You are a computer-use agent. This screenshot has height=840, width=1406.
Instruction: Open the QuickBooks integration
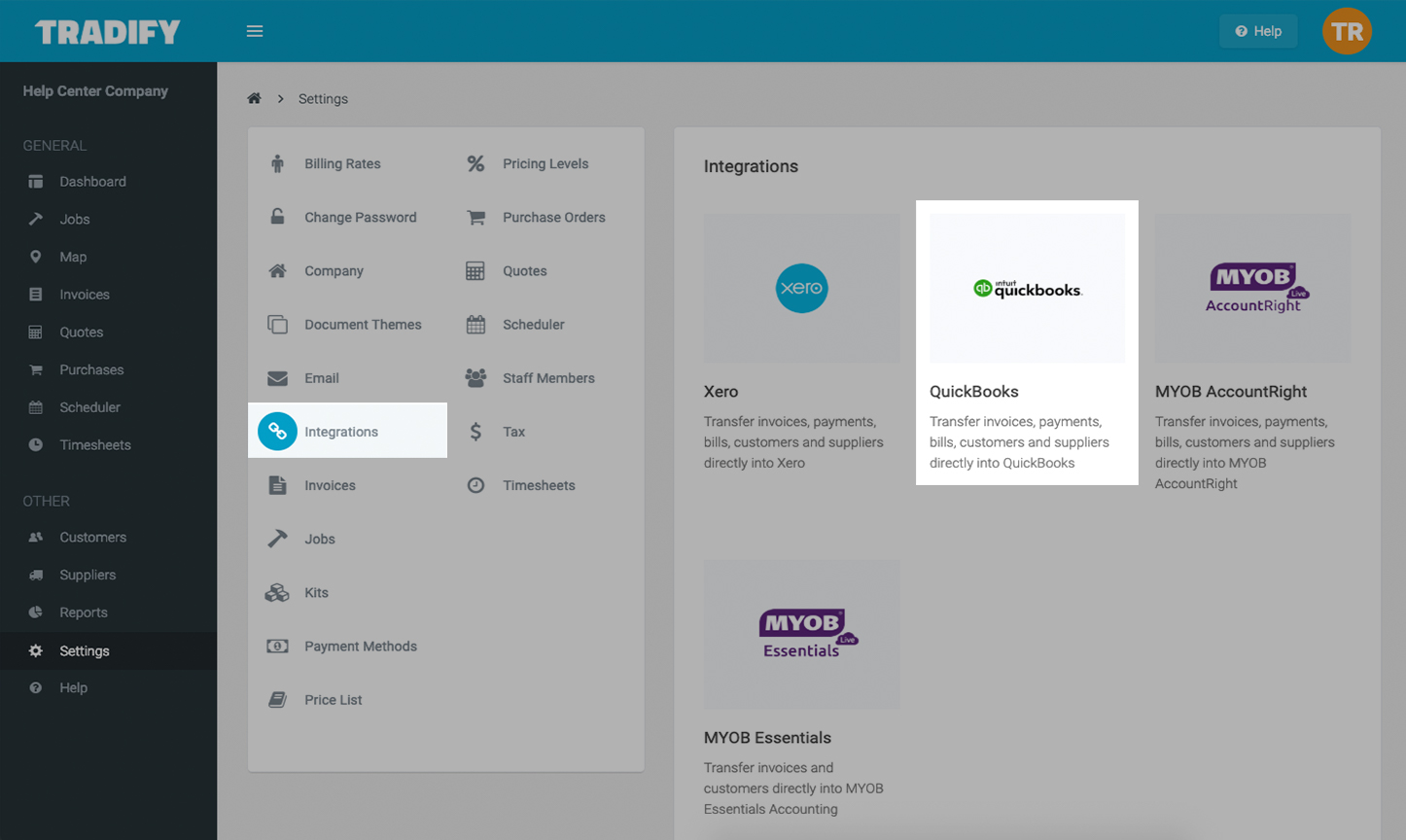(x=1027, y=288)
